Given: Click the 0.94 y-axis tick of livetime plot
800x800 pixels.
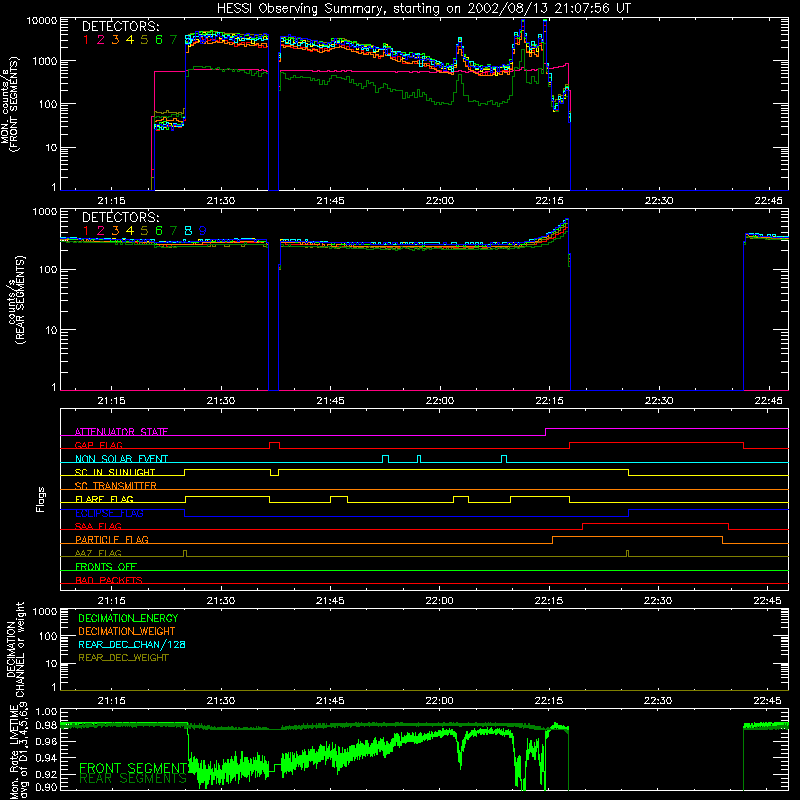Looking at the screenshot, I should (46, 758).
